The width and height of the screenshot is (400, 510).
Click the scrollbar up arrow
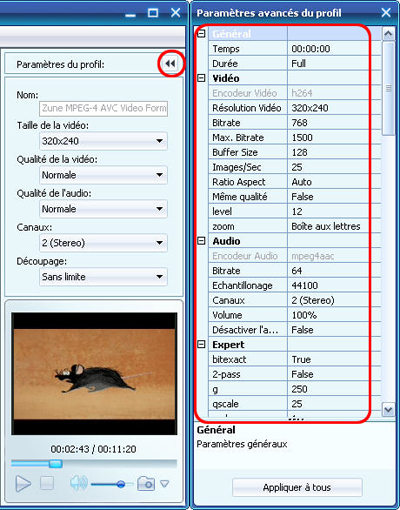pos(388,34)
